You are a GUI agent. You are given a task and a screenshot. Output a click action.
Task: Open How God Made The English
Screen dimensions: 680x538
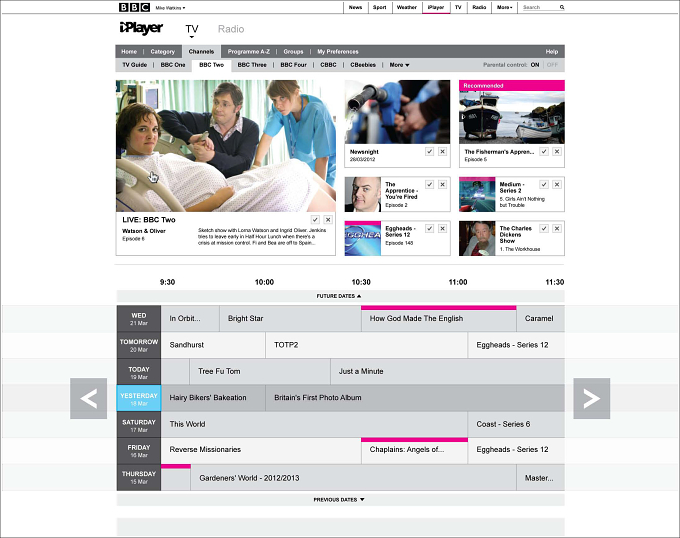pyautogui.click(x=438, y=319)
